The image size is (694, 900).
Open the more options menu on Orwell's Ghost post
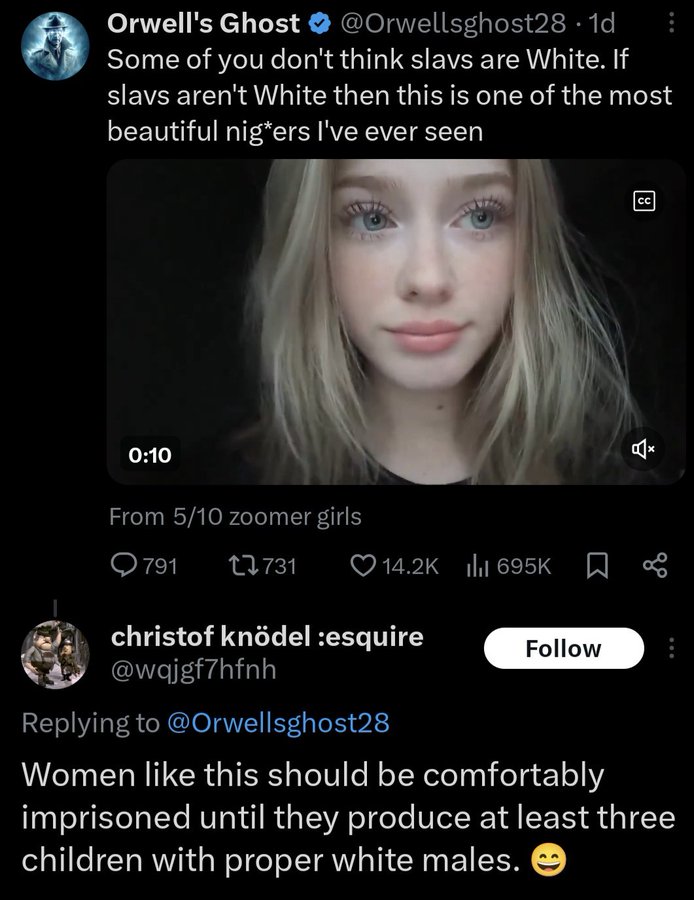(x=670, y=22)
